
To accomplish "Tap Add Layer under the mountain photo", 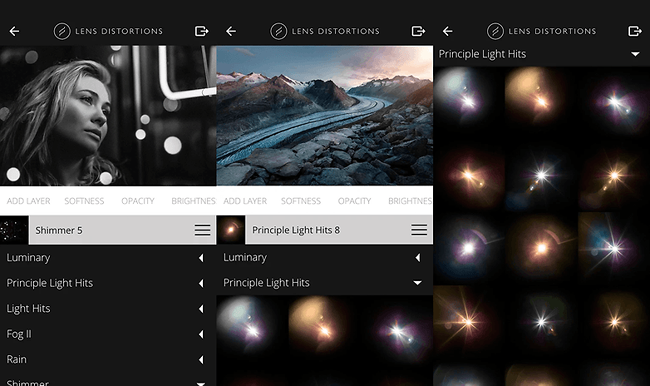I will click(245, 201).
